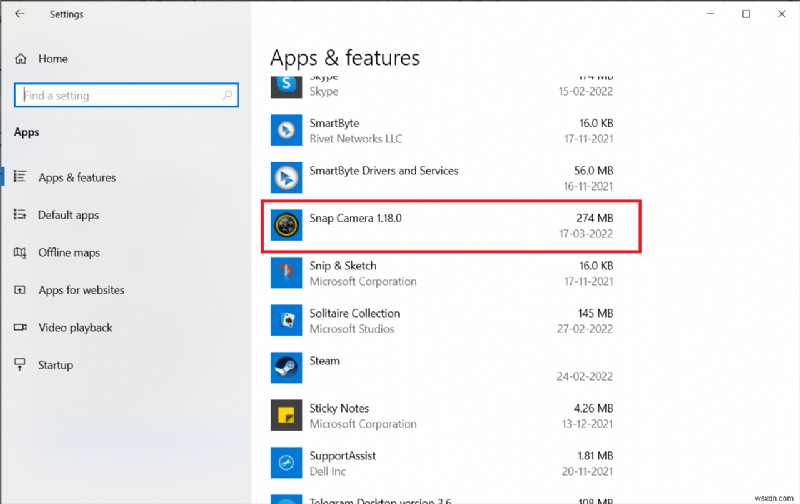
Task: Go back using the back arrow
Action: pyautogui.click(x=21, y=14)
